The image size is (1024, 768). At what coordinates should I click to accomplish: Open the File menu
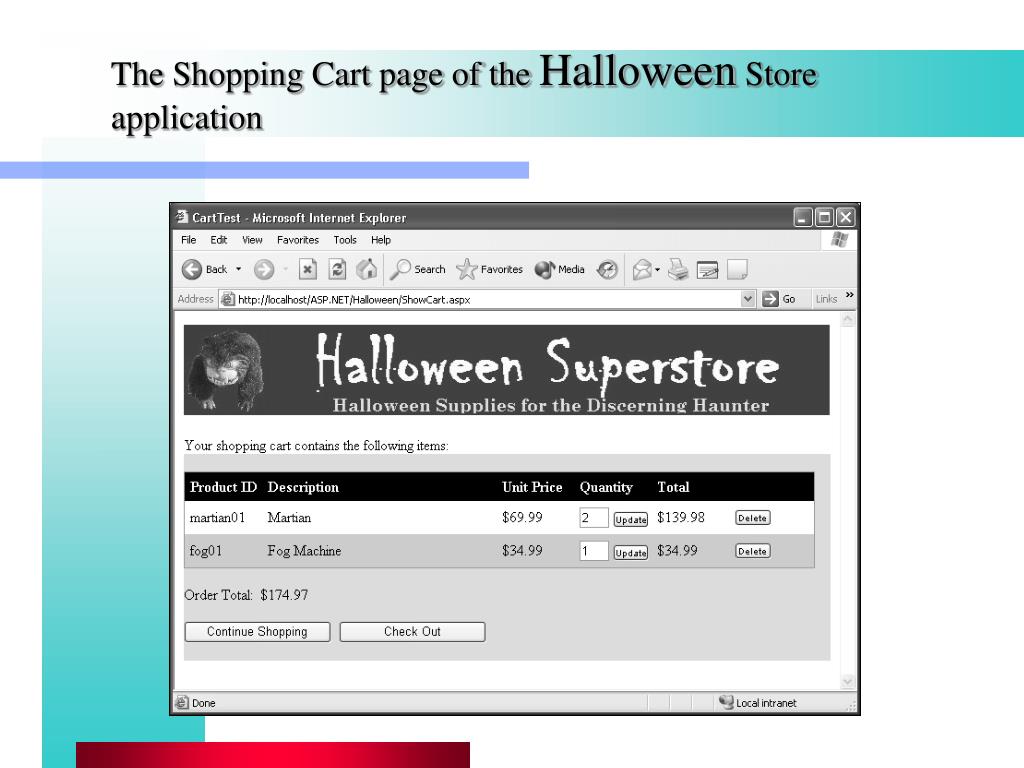click(189, 240)
